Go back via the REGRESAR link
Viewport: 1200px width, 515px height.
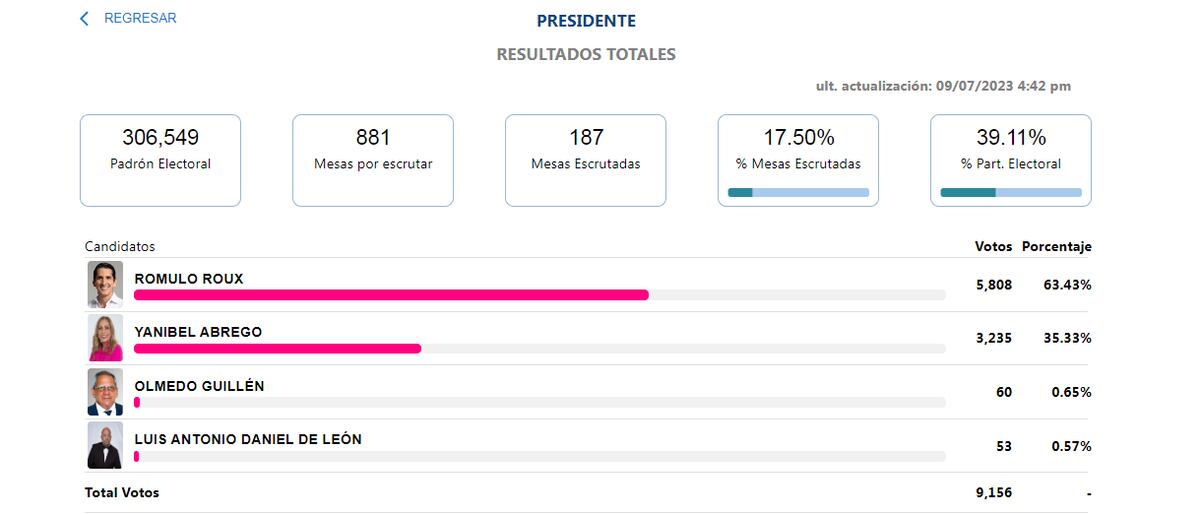[140, 19]
